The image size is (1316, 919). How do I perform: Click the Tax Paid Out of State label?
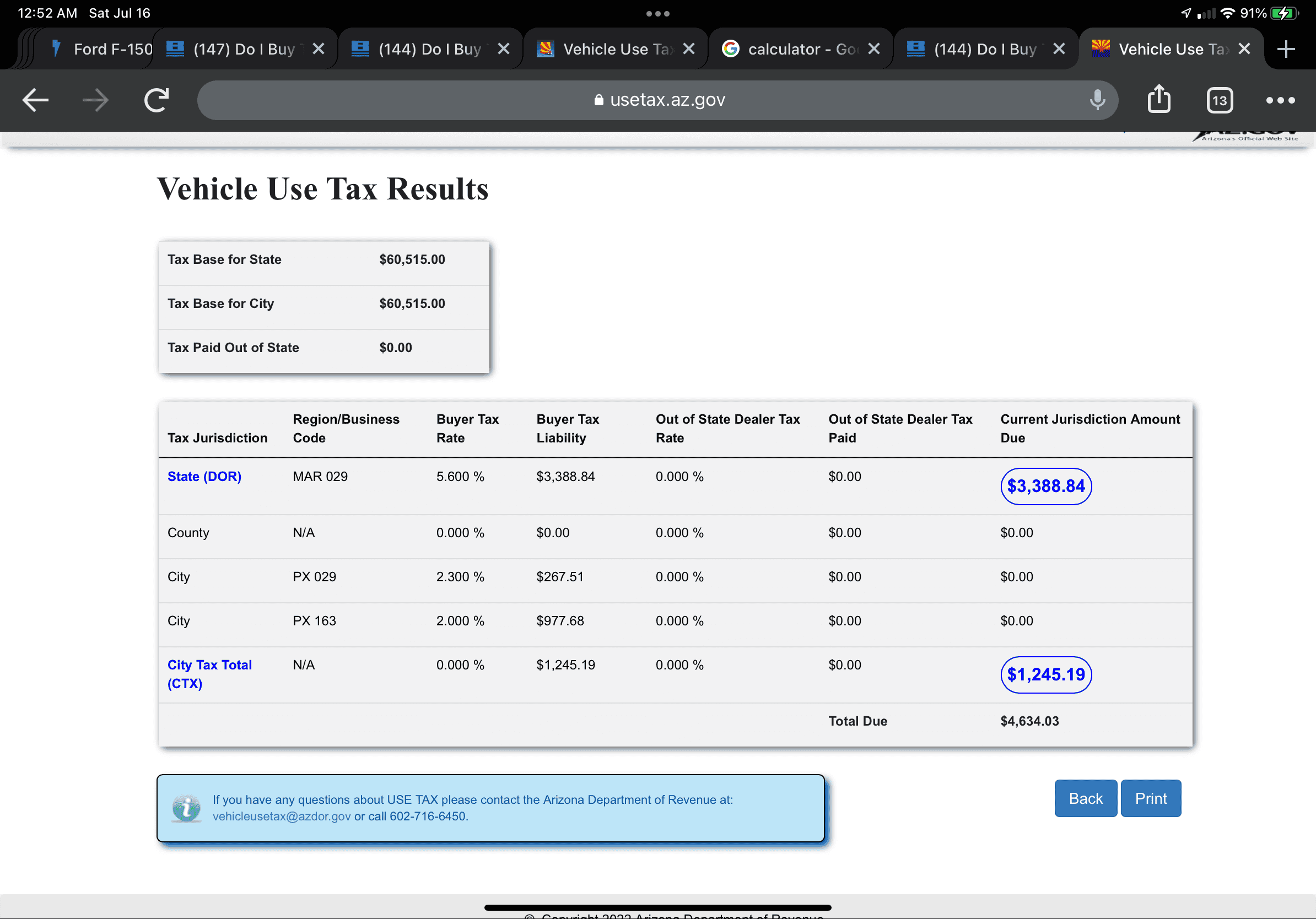click(233, 348)
